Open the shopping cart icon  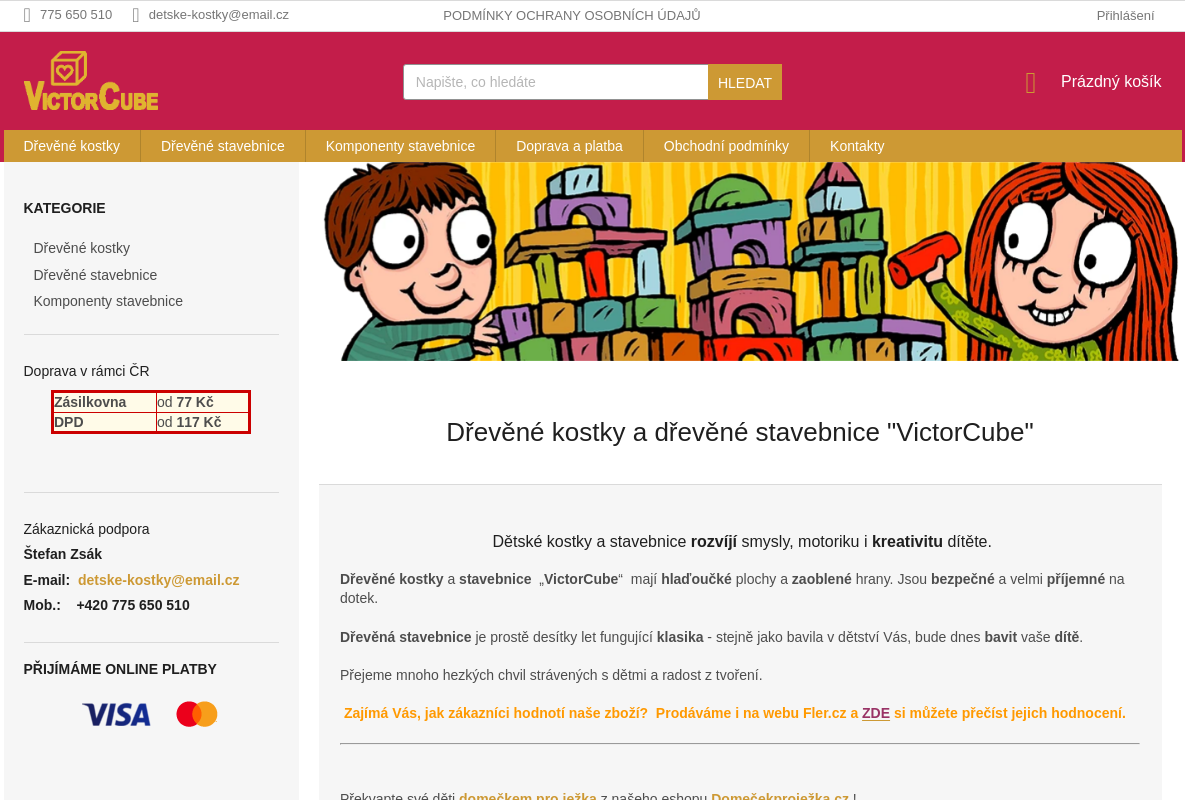pos(1030,83)
